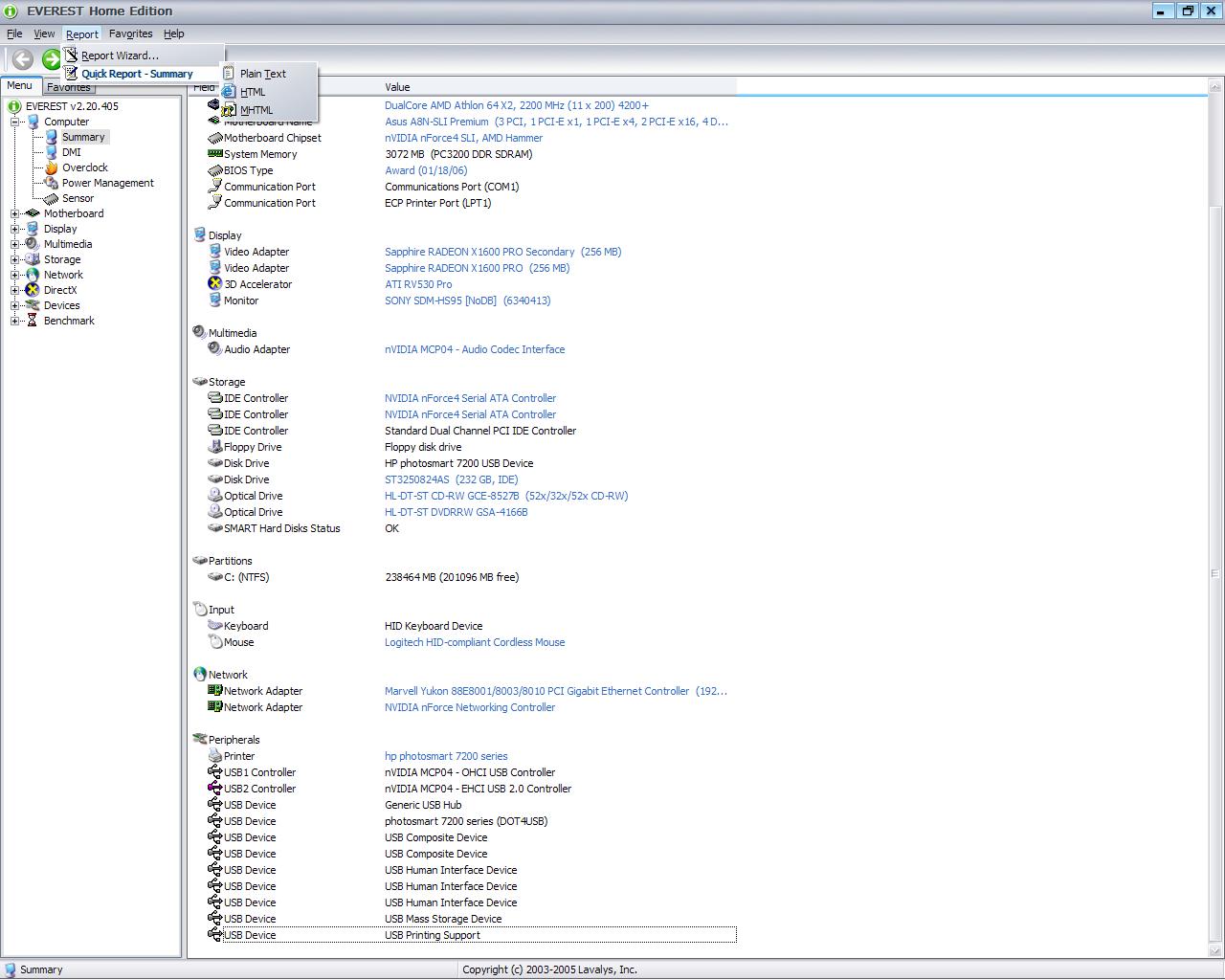Open the Sapphire RADEON X1600 PRO Secondary link
Screen dimensions: 1225x980
point(502,252)
